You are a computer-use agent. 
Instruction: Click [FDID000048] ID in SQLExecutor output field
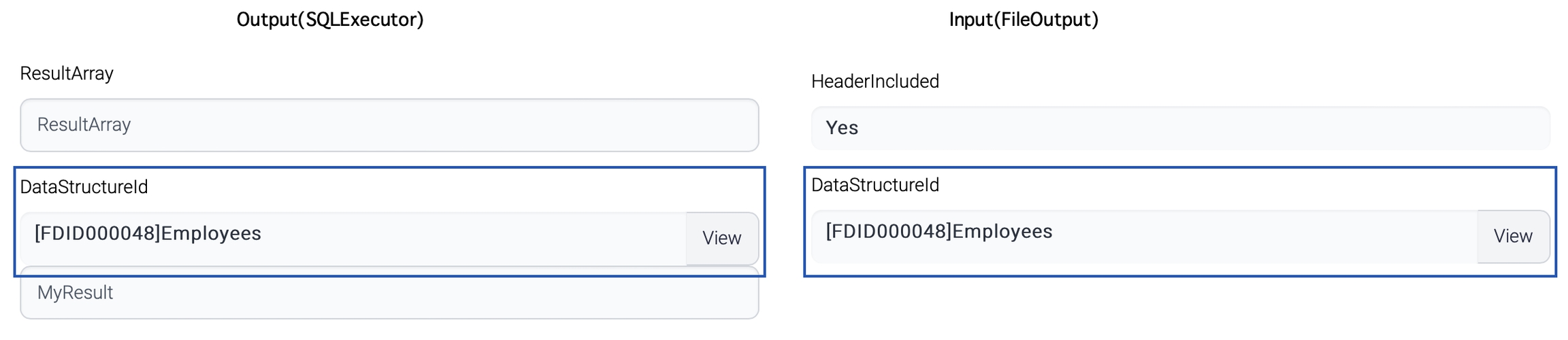pyautogui.click(x=97, y=233)
